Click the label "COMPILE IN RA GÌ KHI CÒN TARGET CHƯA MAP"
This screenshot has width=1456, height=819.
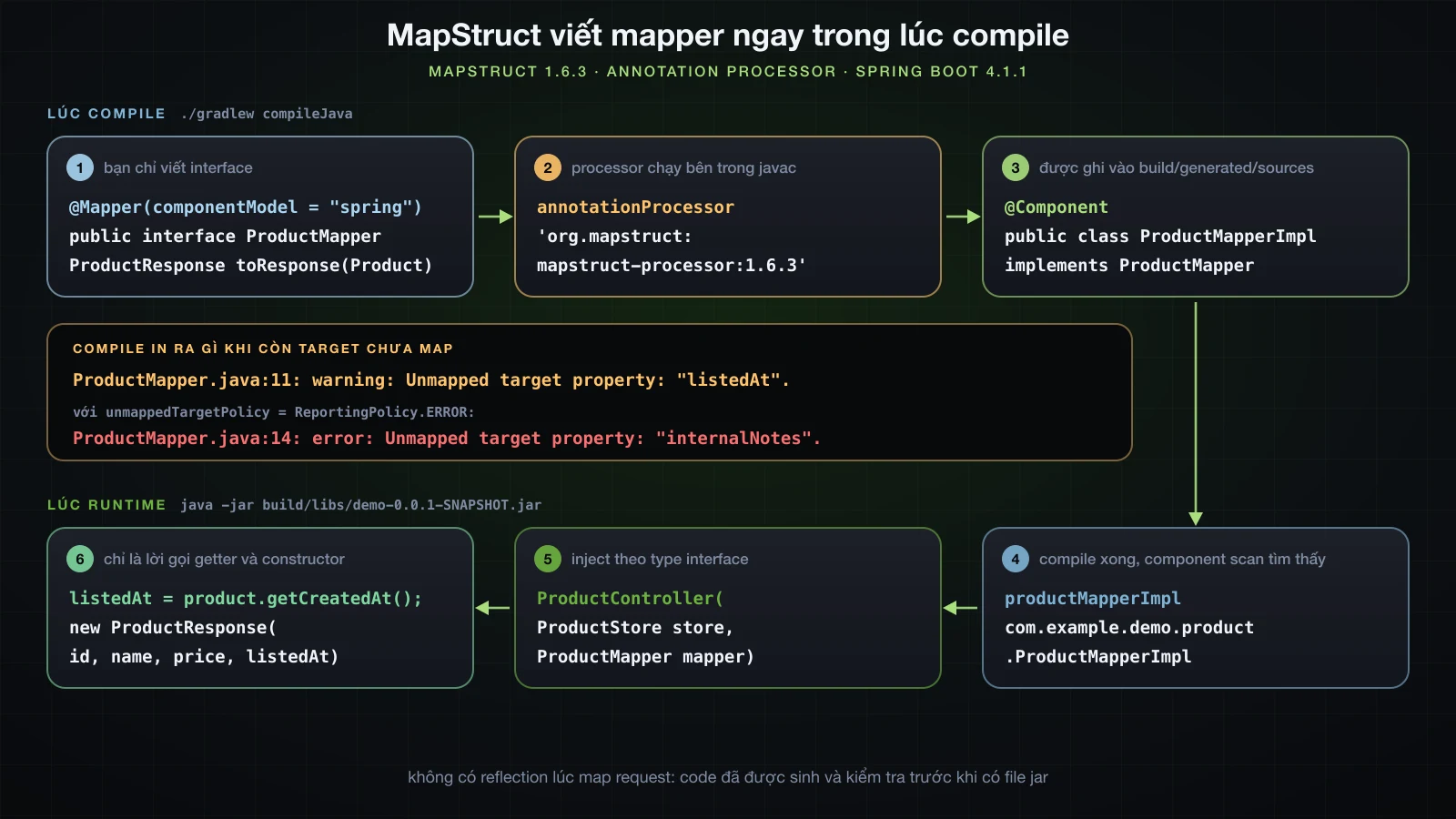point(263,349)
